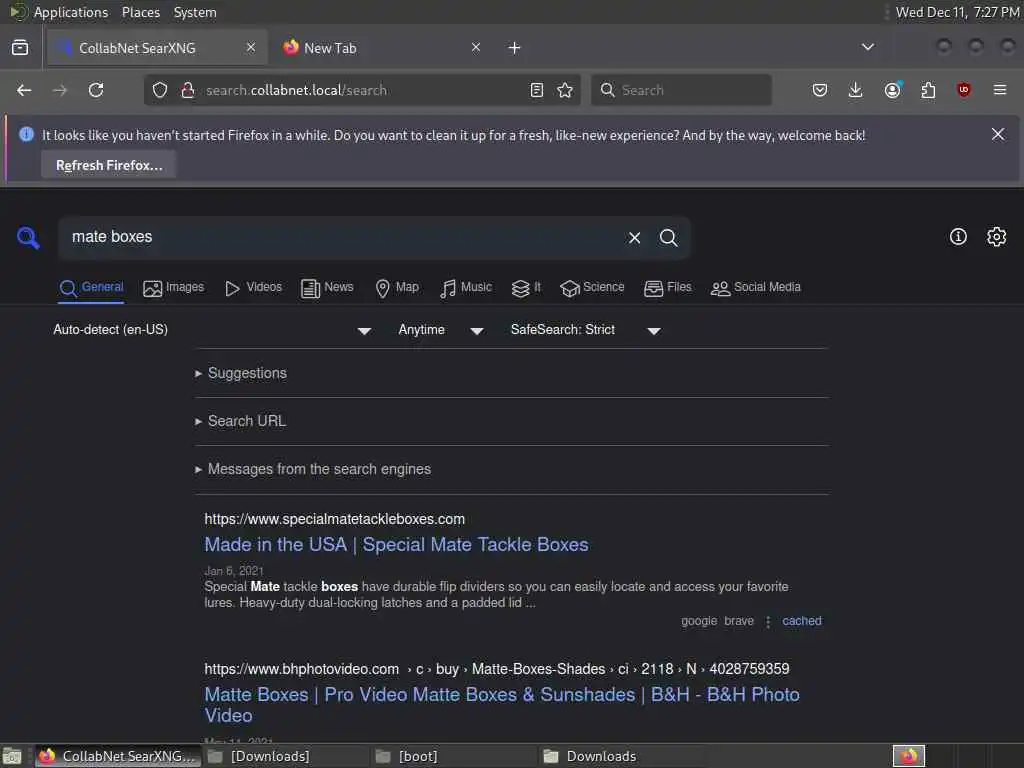Viewport: 1024px width, 768px height.
Task: Click the address bar URL
Action: (x=296, y=90)
